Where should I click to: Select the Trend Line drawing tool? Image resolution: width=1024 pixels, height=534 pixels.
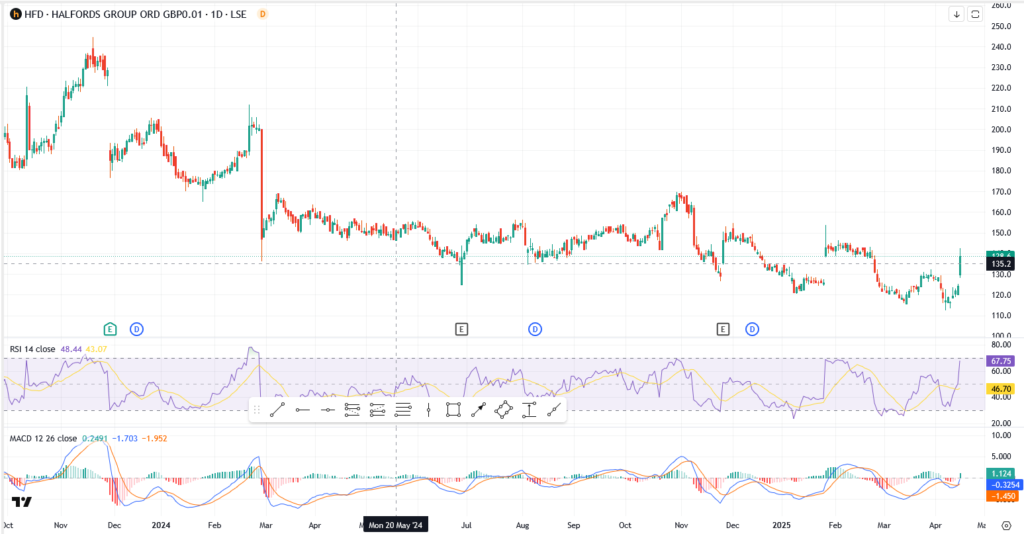278,410
